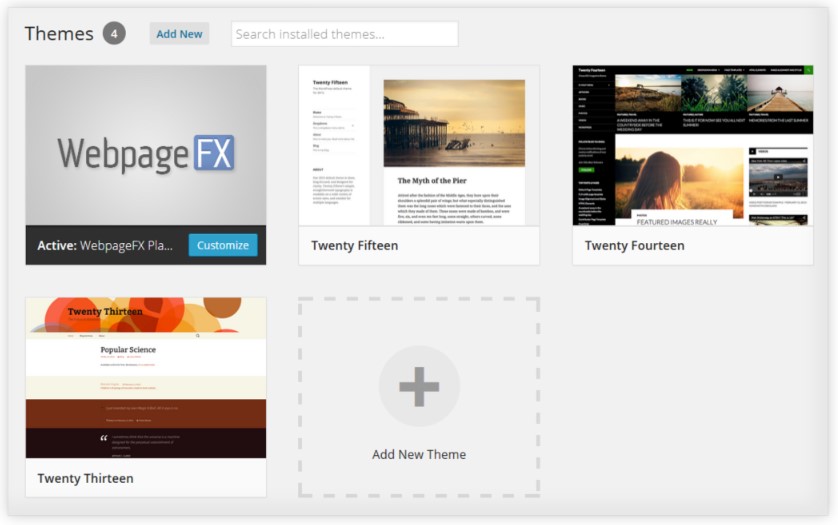838x525 pixels.
Task: Focus the Search installed themes field
Action: (345, 34)
